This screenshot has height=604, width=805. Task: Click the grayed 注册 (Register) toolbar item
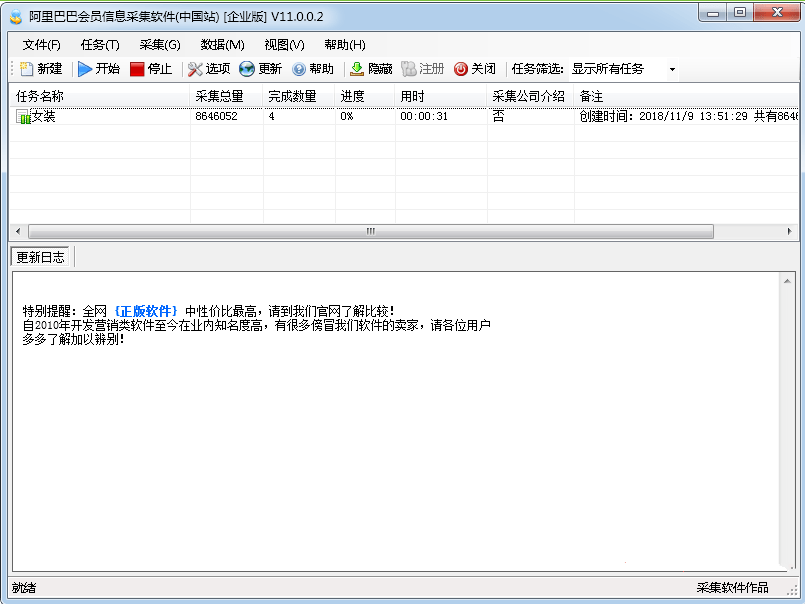click(x=422, y=69)
